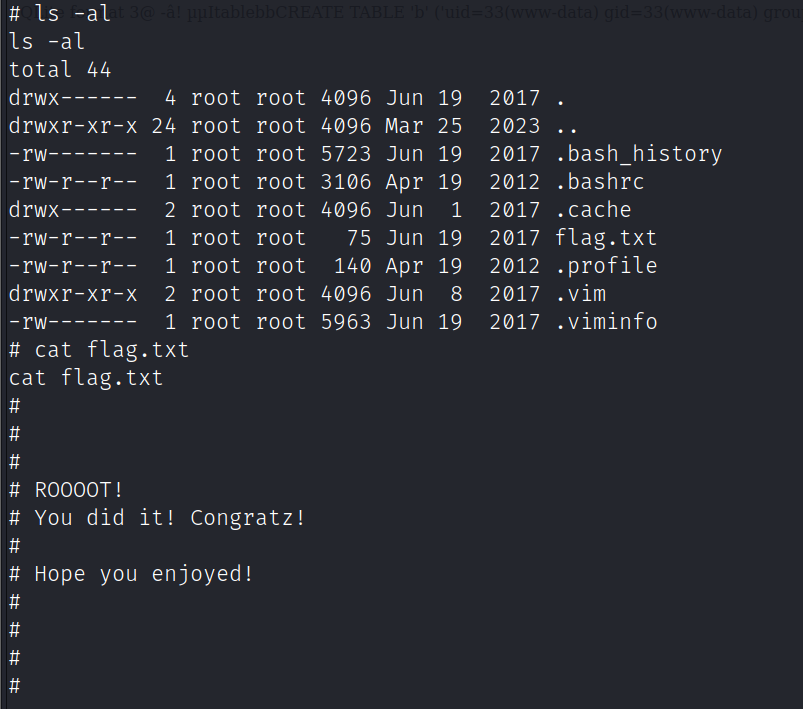
Task: Click the "You did it! Congratz!" line
Action: pyautogui.click(x=170, y=518)
